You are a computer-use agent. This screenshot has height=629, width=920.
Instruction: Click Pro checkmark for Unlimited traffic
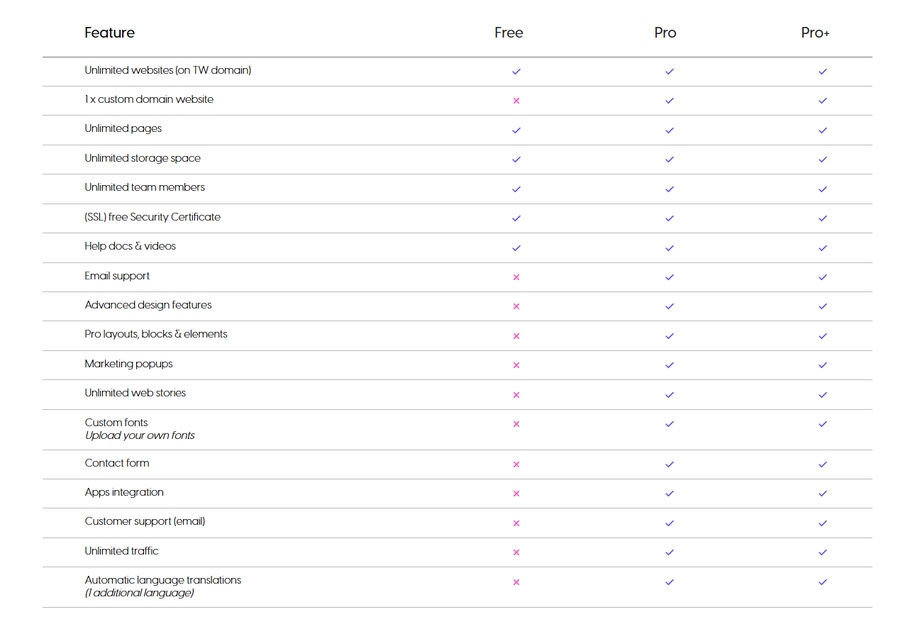669,552
